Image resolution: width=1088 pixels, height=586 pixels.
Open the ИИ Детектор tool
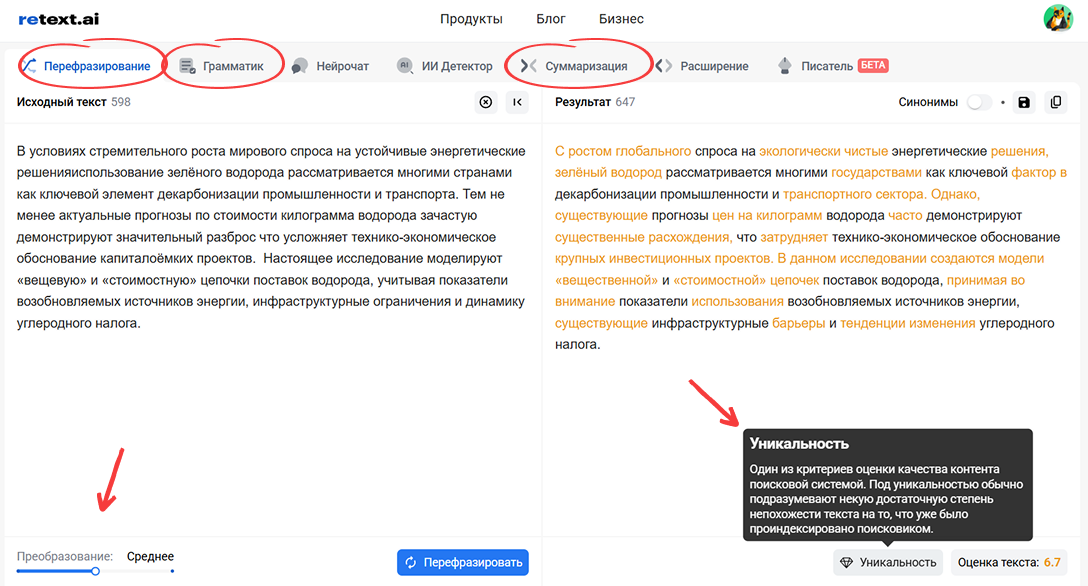[446, 66]
